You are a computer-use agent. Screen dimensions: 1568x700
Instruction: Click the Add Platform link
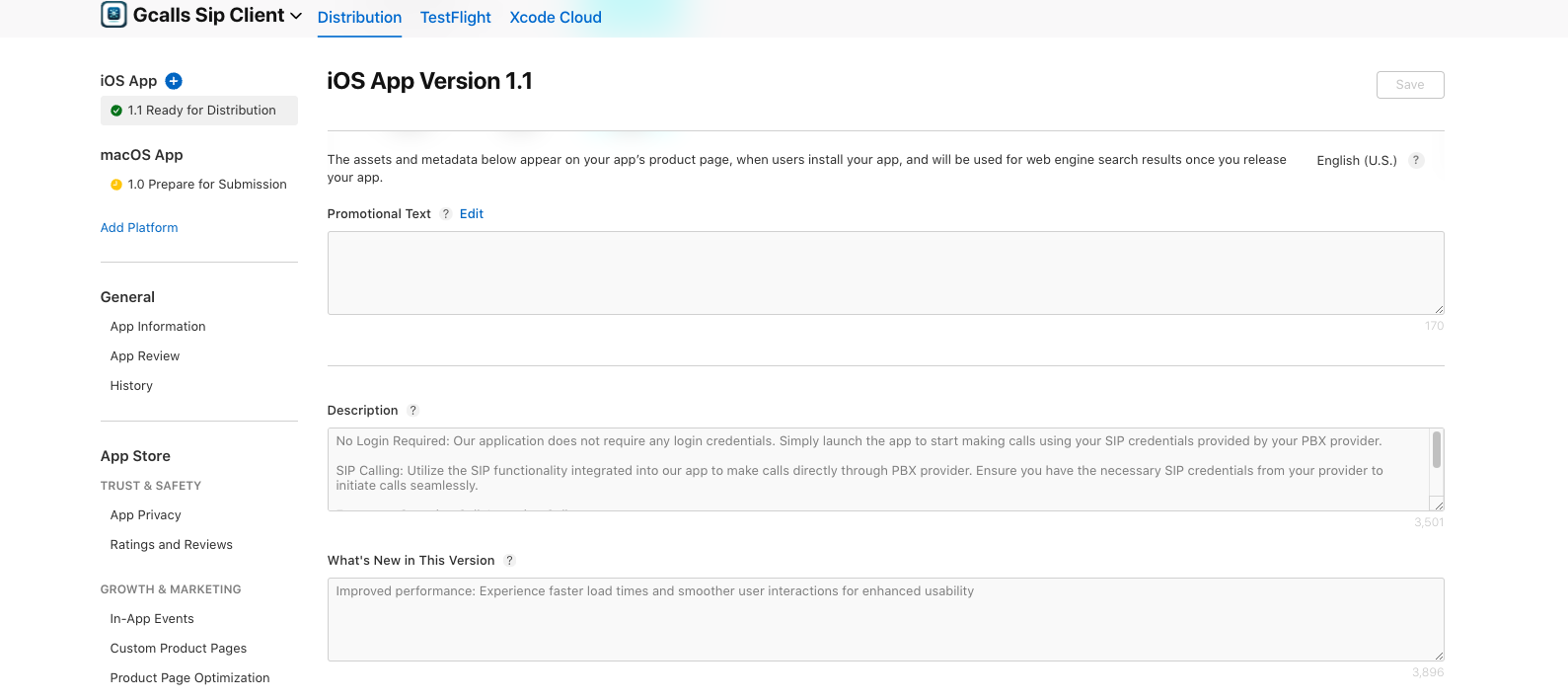(139, 228)
